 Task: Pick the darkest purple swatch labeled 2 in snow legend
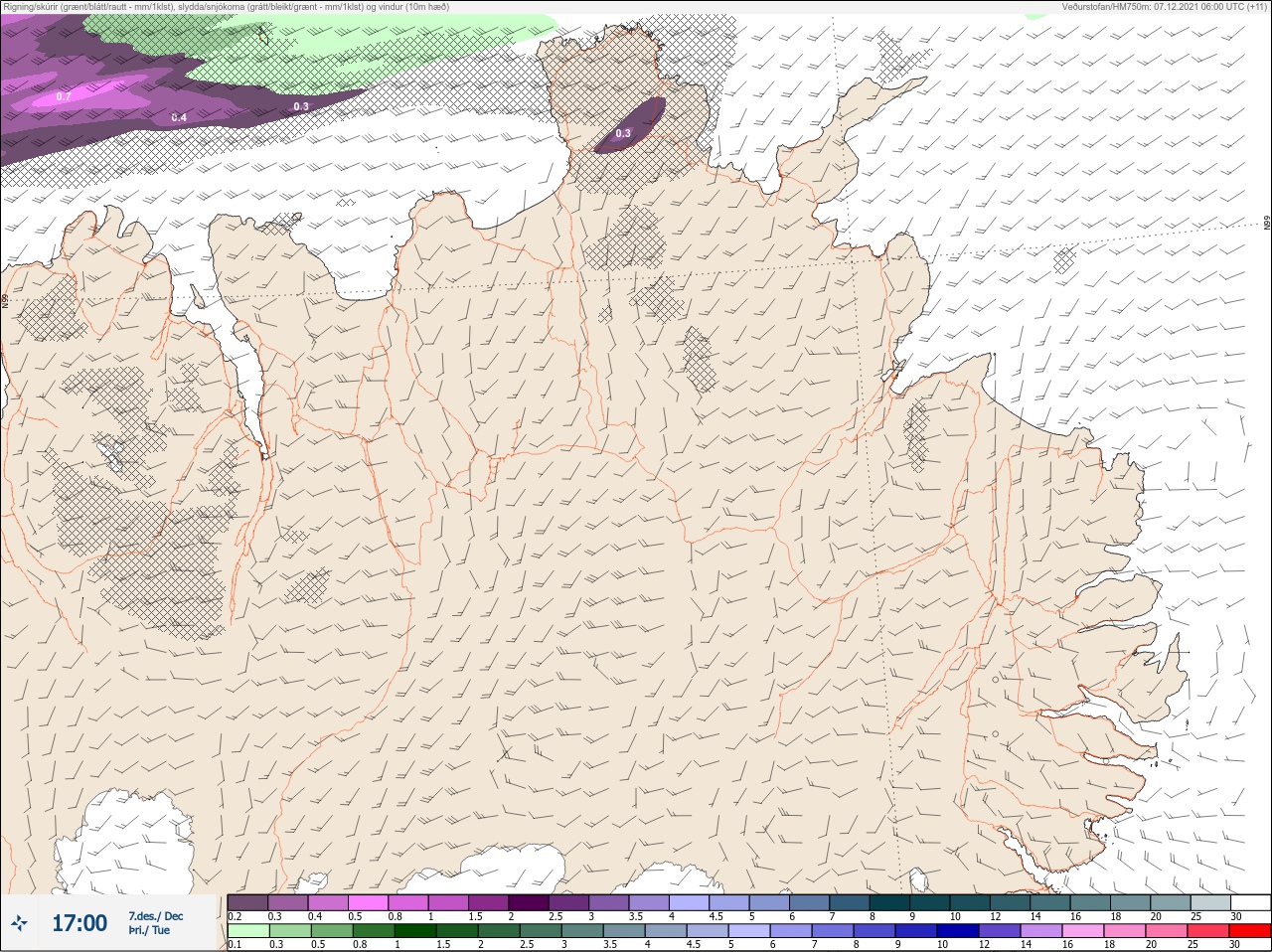[x=531, y=902]
